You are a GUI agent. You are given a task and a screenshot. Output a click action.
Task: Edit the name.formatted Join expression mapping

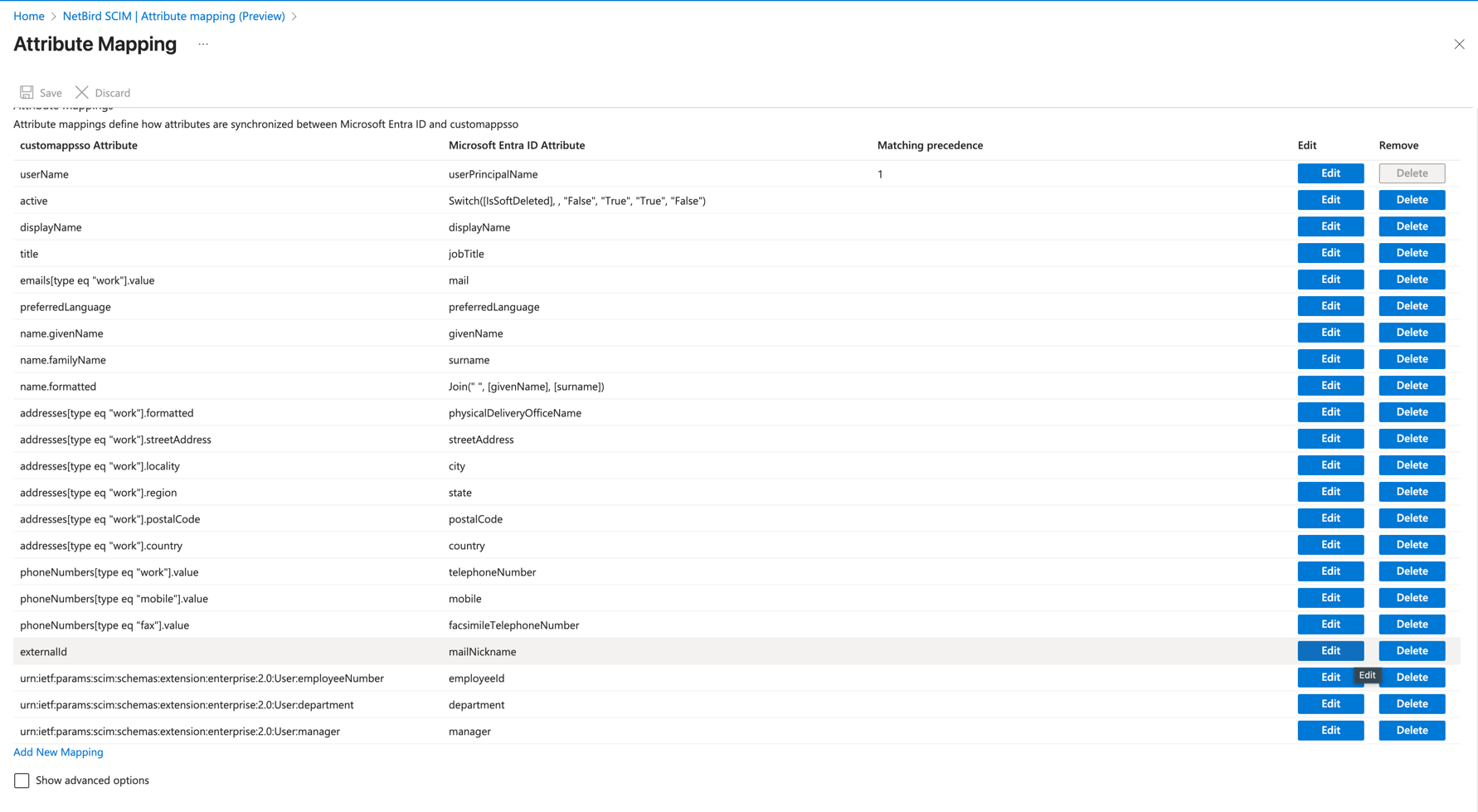(1330, 385)
